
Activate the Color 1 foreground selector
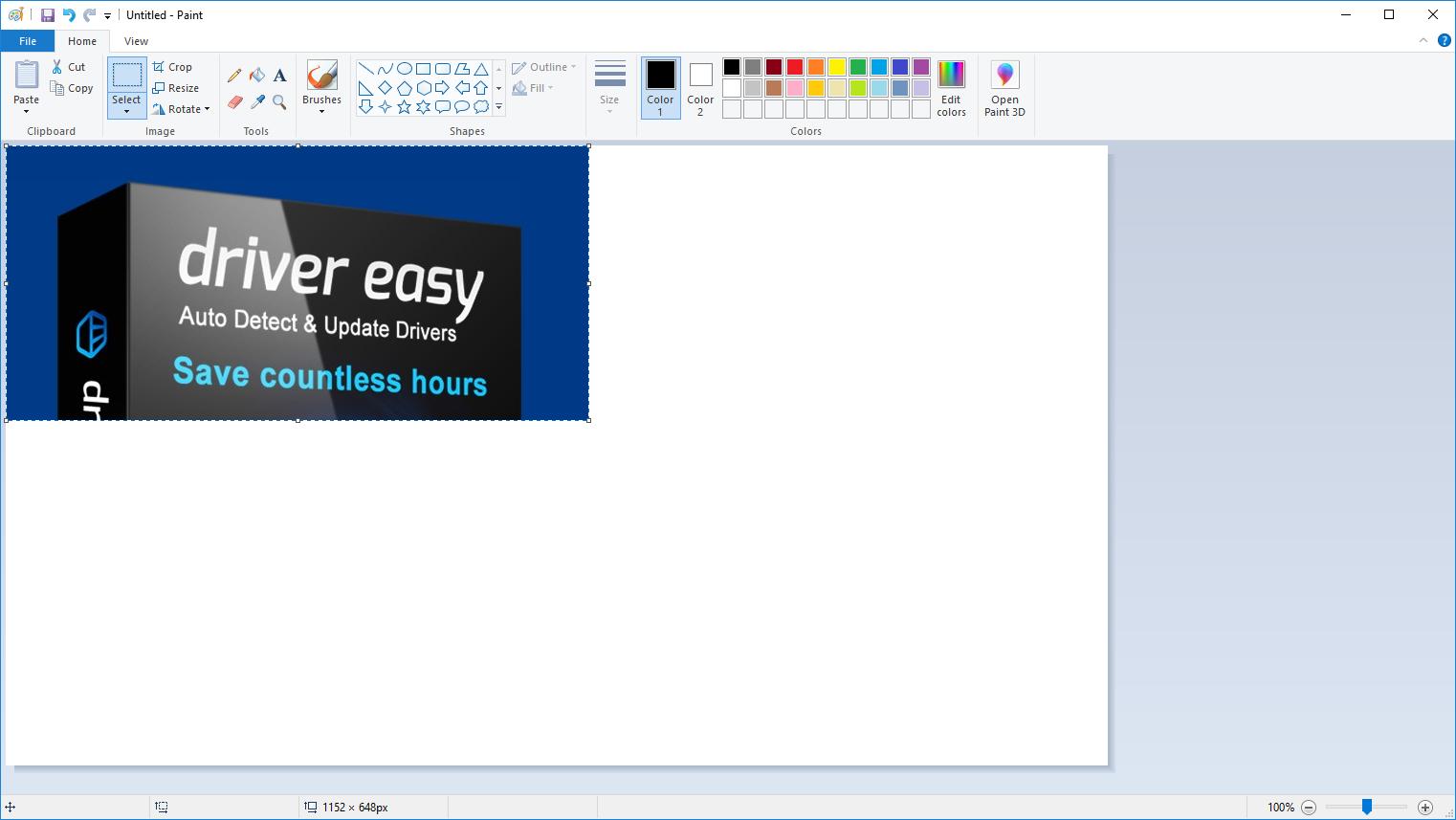660,88
